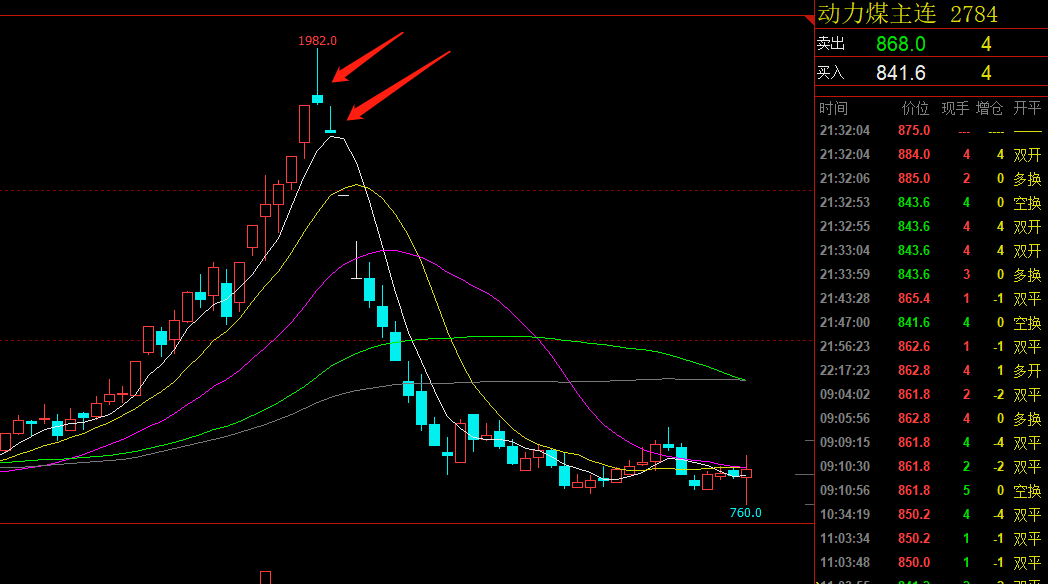Viewport: 1048px width, 584px height.
Task: Select the 850.2 price in the 10:34:19 row
Action: click(x=914, y=515)
